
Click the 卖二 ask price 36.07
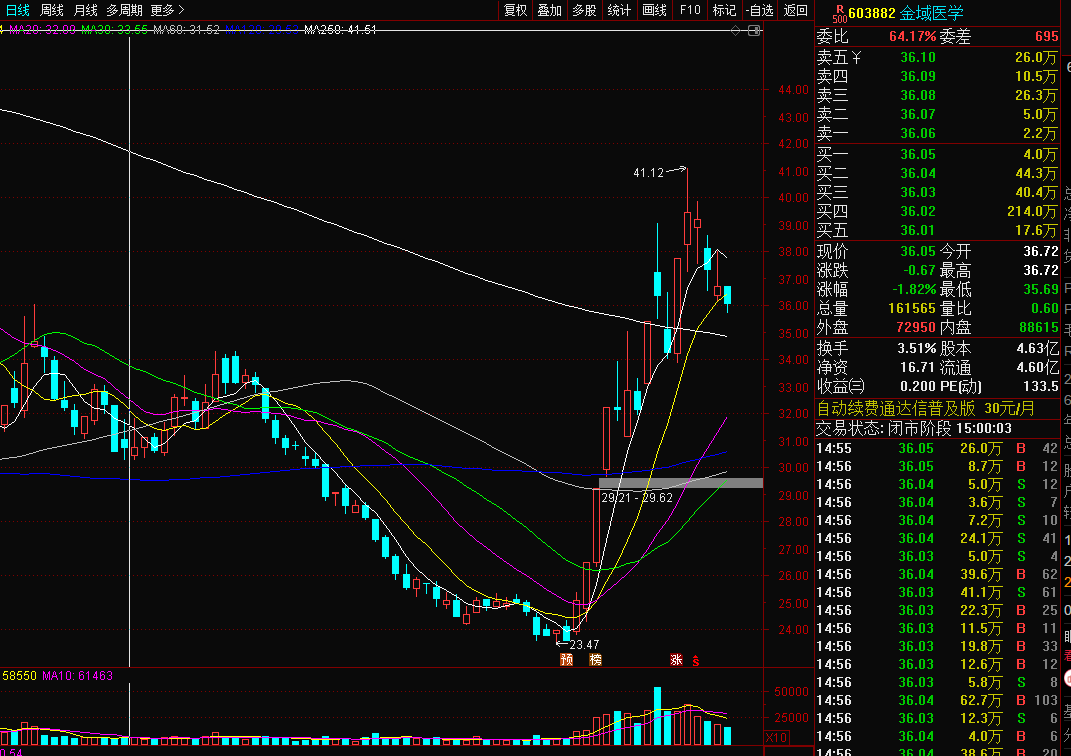point(917,114)
